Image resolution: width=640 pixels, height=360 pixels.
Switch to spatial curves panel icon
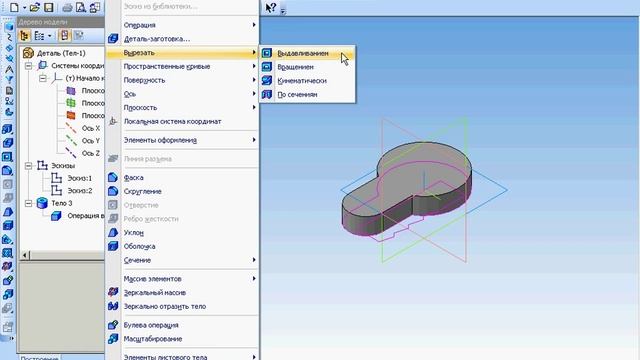click(8, 38)
